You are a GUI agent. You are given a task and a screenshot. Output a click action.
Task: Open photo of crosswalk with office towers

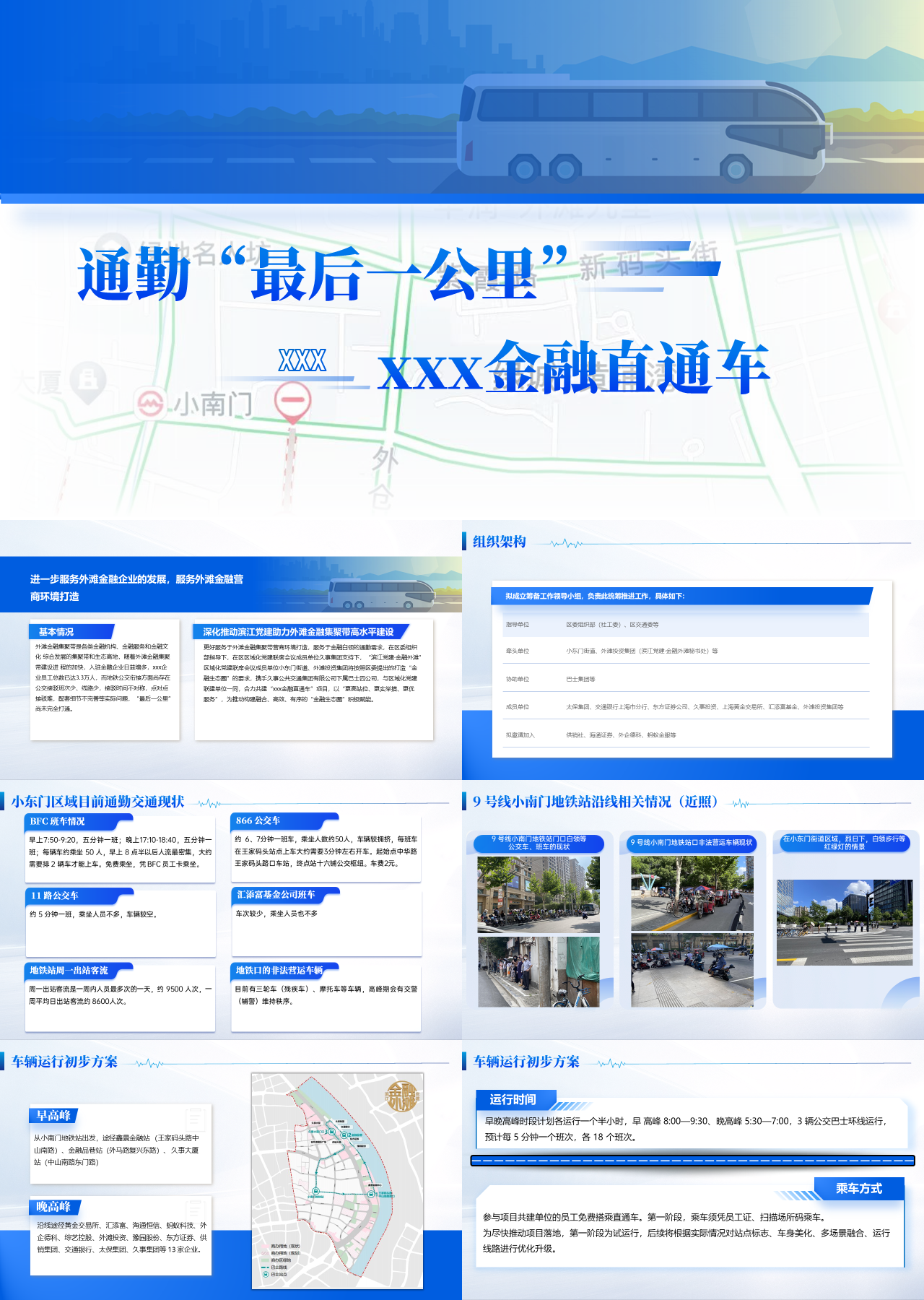click(x=844, y=922)
